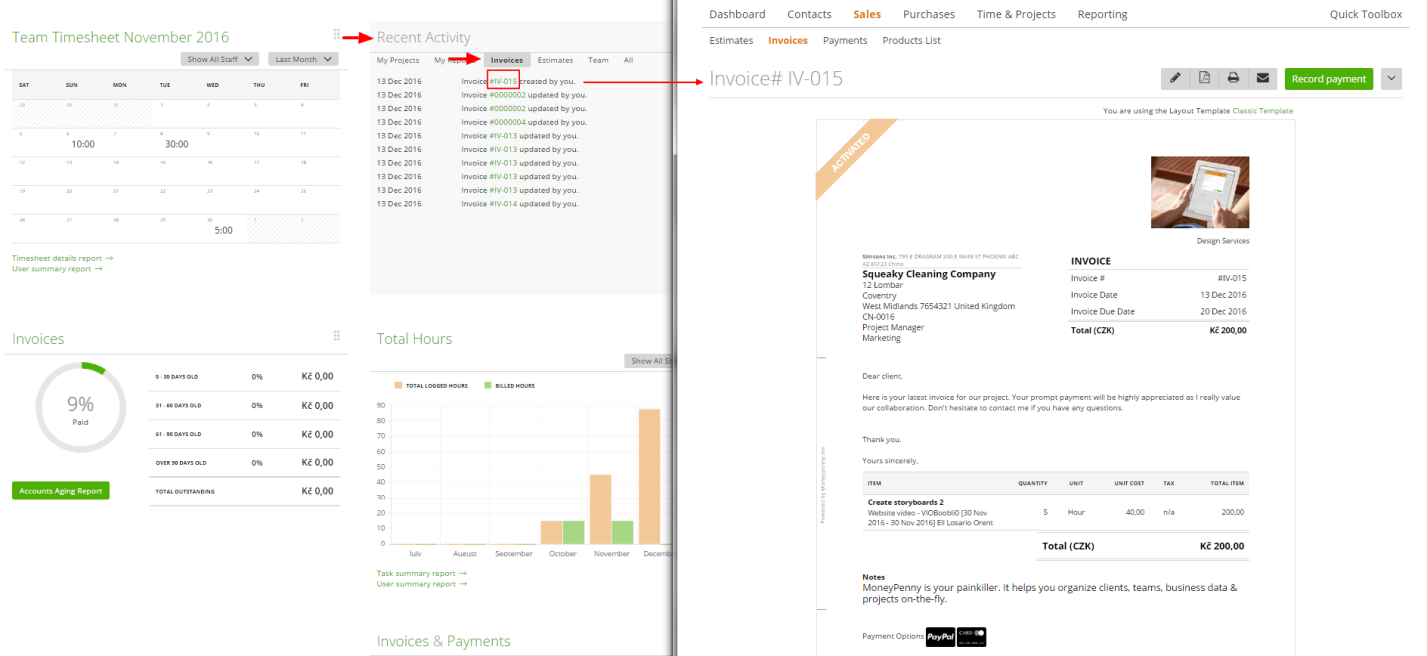This screenshot has height=656, width=1427.
Task: Click the 9% Paid progress ring
Action: tap(80, 407)
